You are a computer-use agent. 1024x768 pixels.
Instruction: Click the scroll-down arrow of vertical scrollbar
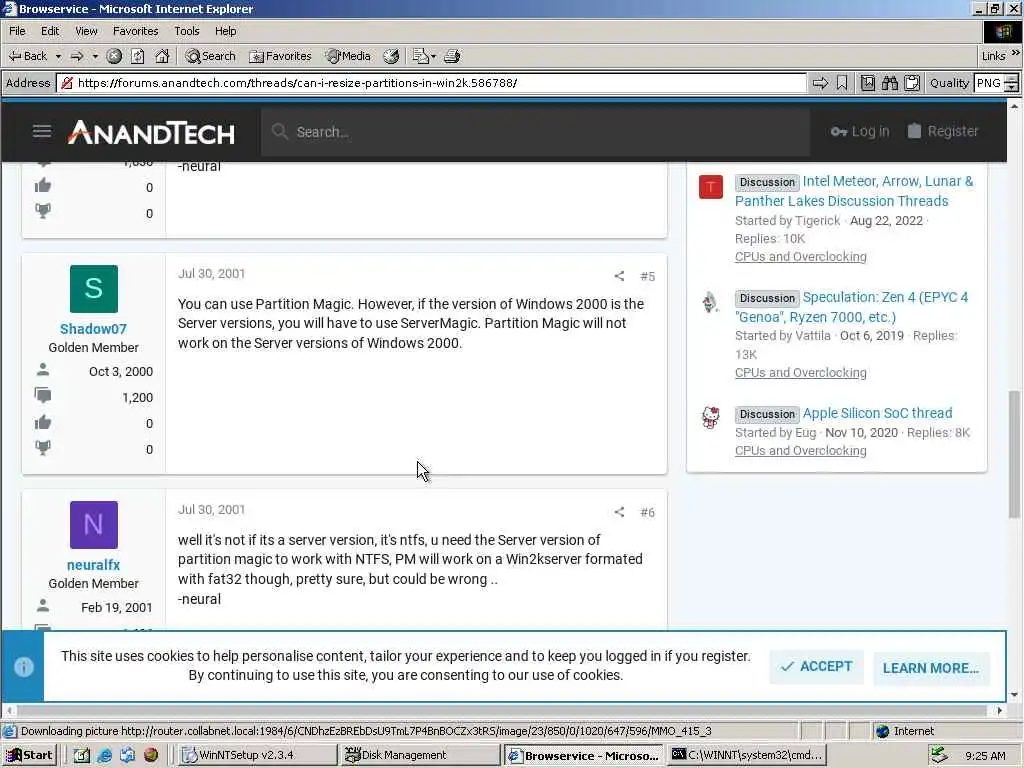1014,694
